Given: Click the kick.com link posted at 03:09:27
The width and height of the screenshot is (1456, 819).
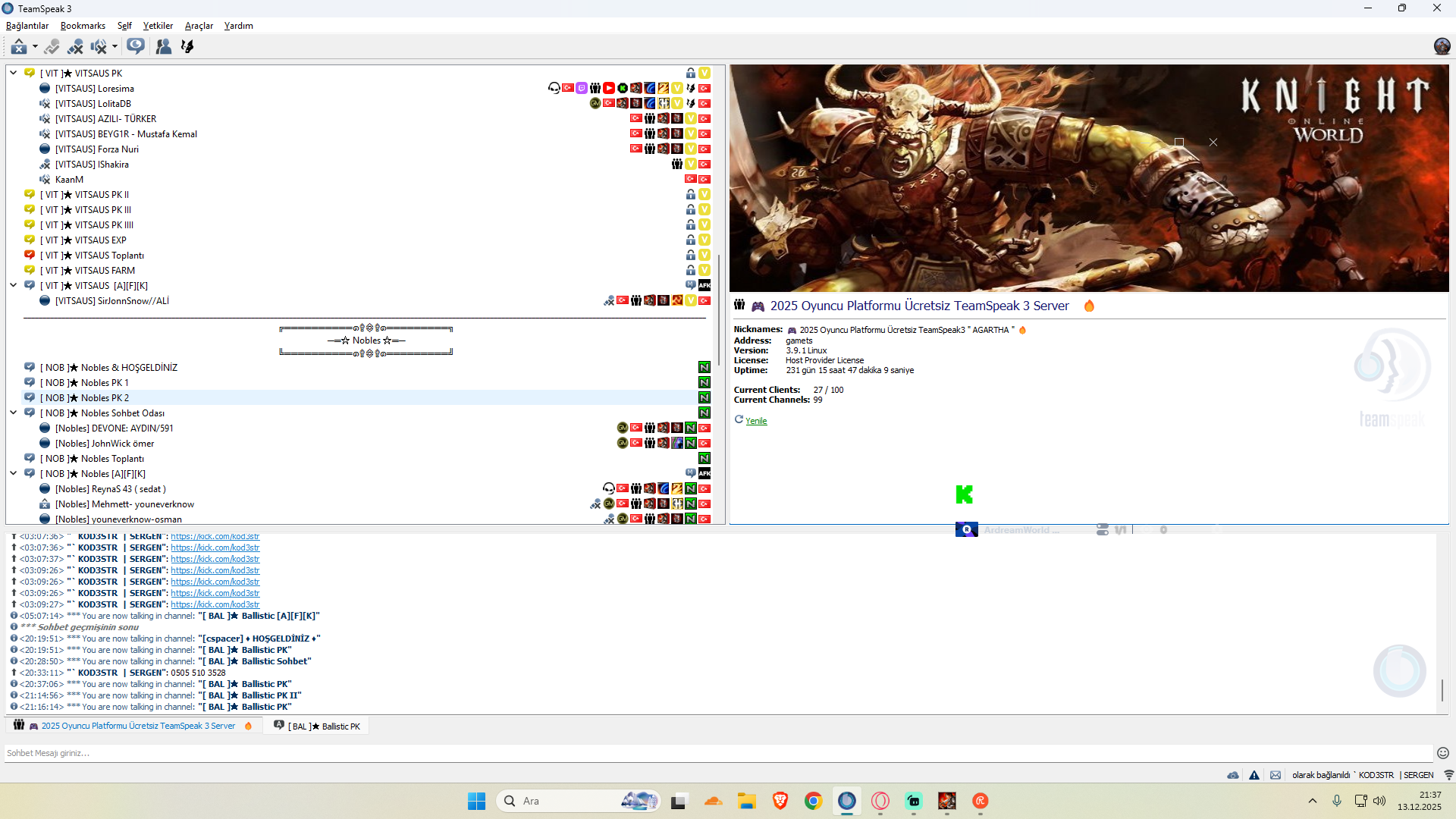Looking at the screenshot, I should 215,605.
